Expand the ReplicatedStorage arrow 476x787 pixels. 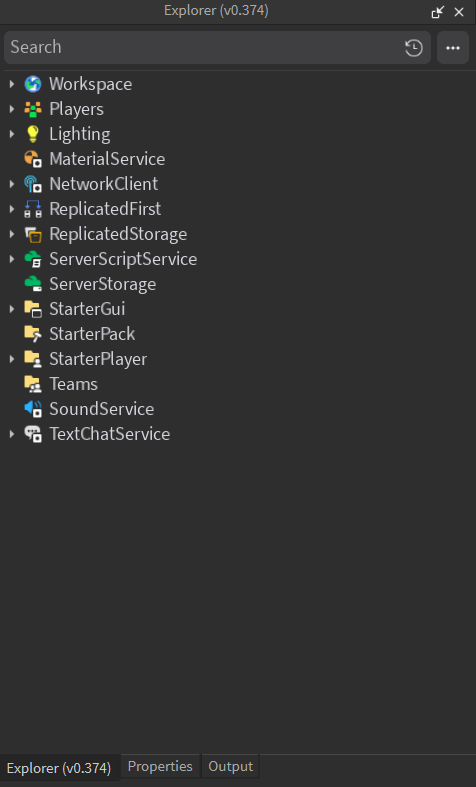12,234
